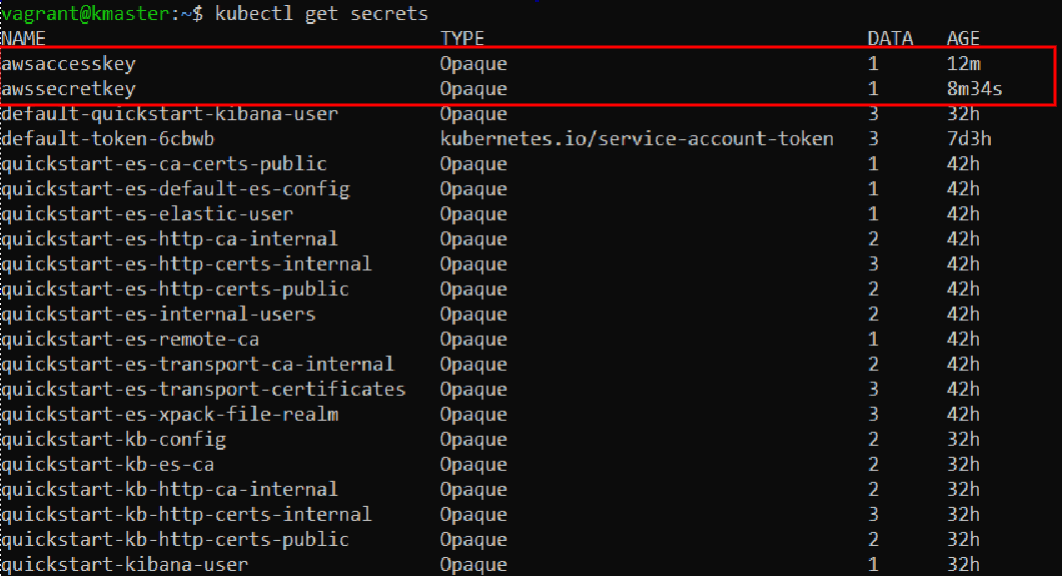
Task: Click the awsaccesskey secret name
Action: [x=68, y=64]
